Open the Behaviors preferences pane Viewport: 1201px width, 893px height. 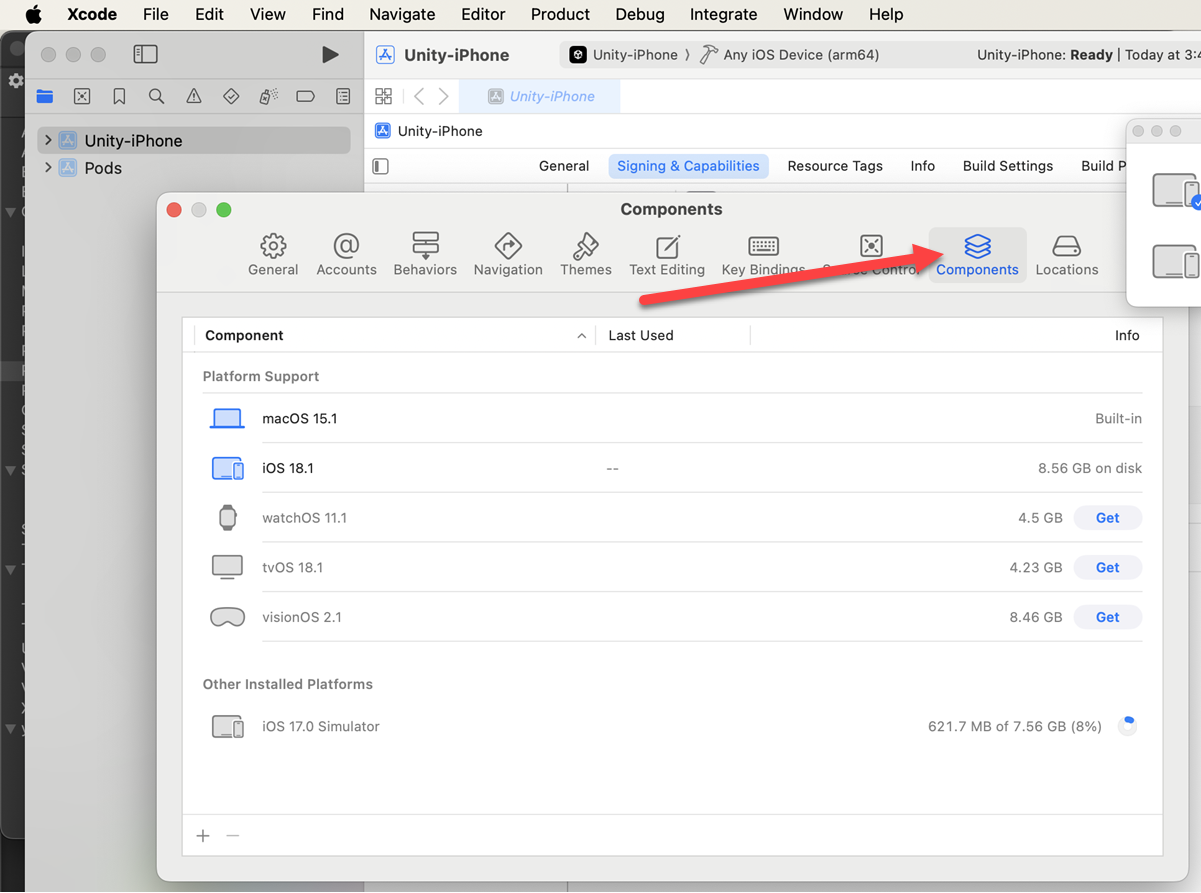click(425, 255)
